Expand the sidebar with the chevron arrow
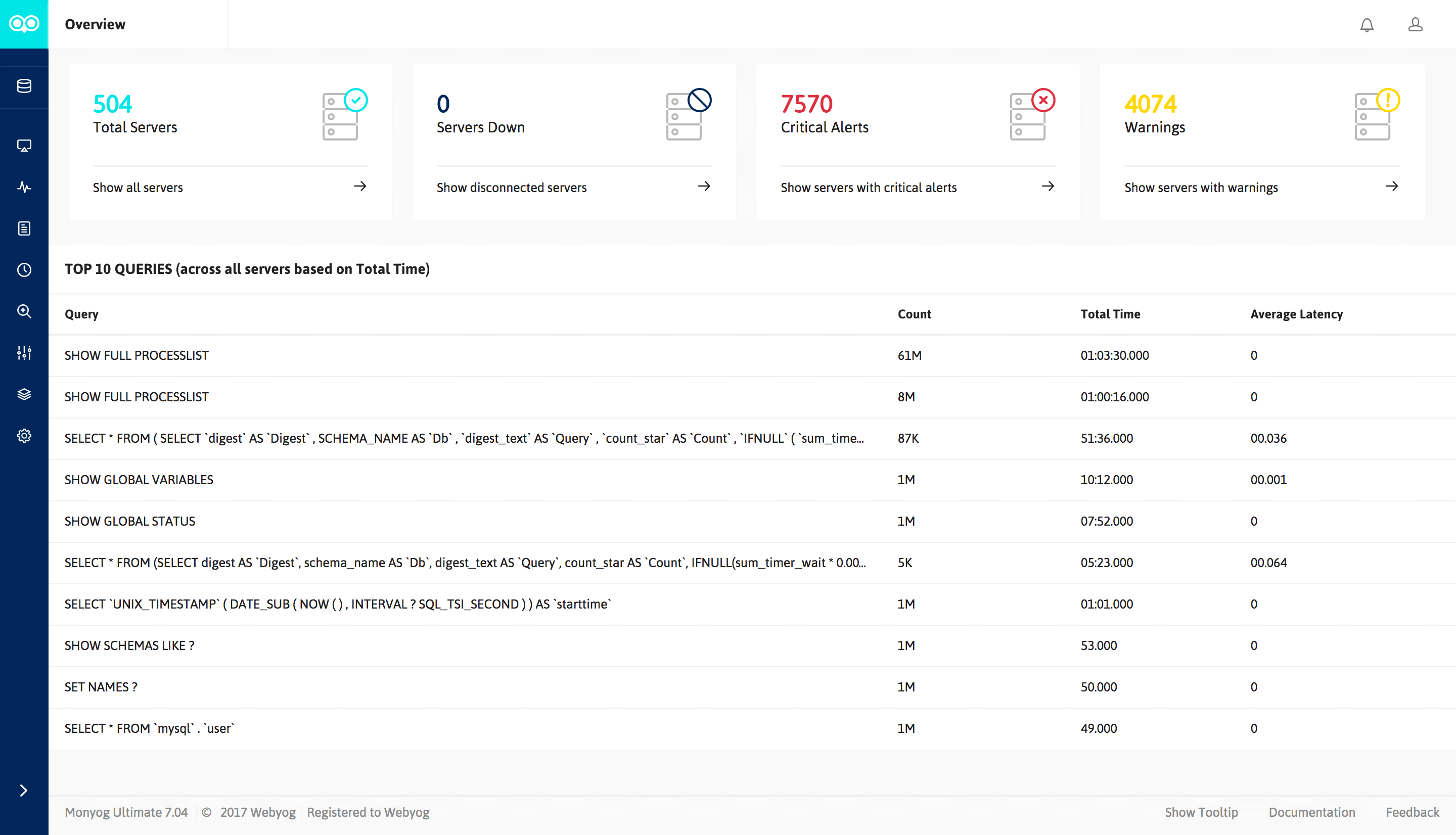1456x835 pixels. [24, 789]
